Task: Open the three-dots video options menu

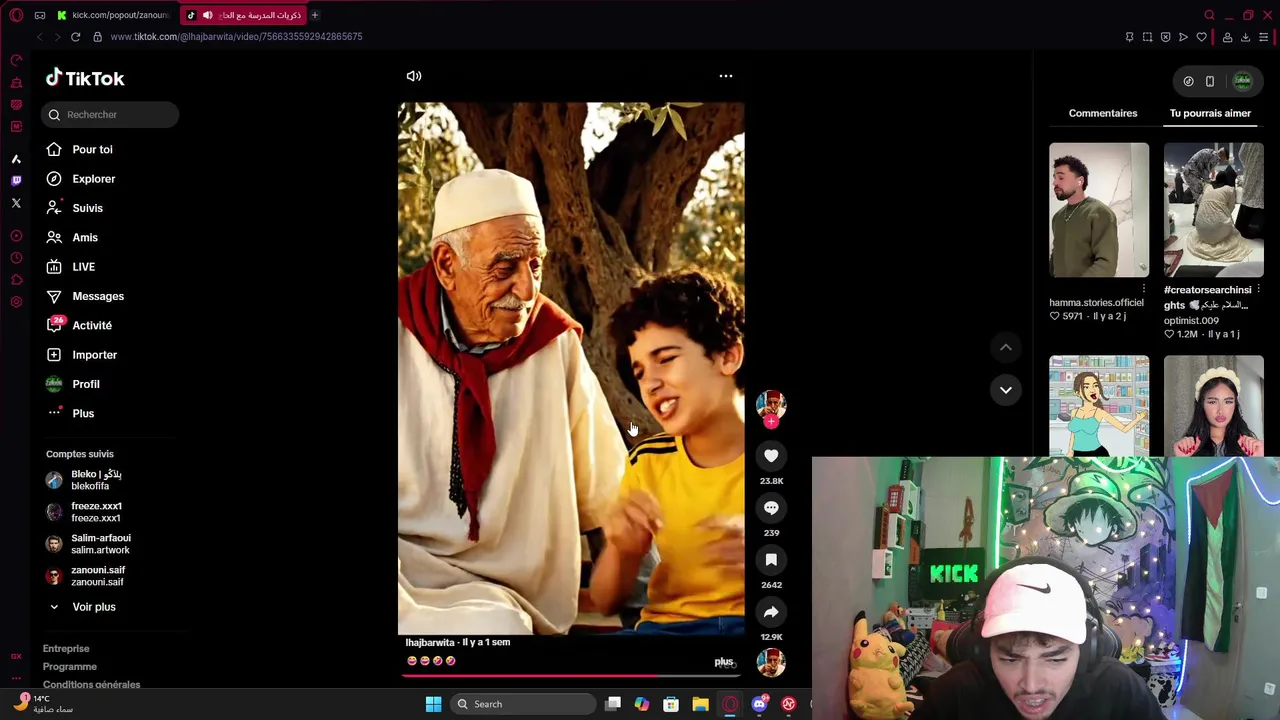Action: coord(726,76)
